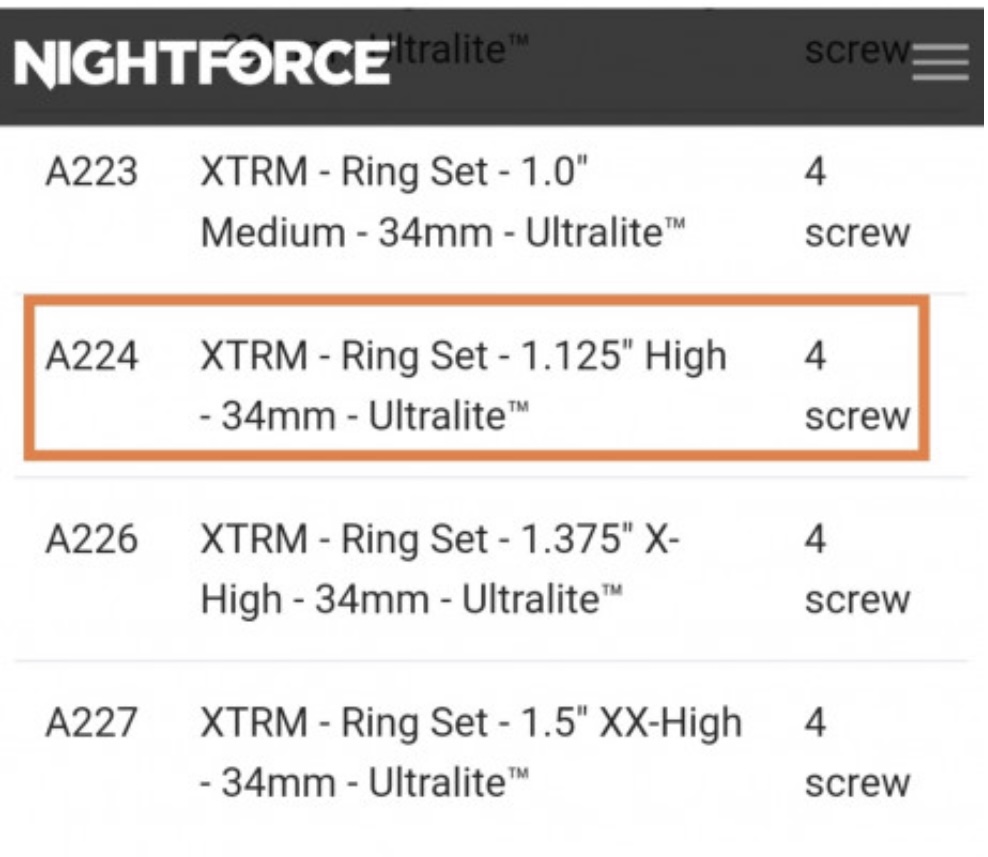Viewport: 988px width, 857px height.
Task: Click 'XTRM - Ring Set - 1.375" X-' text
Action: 440,540
